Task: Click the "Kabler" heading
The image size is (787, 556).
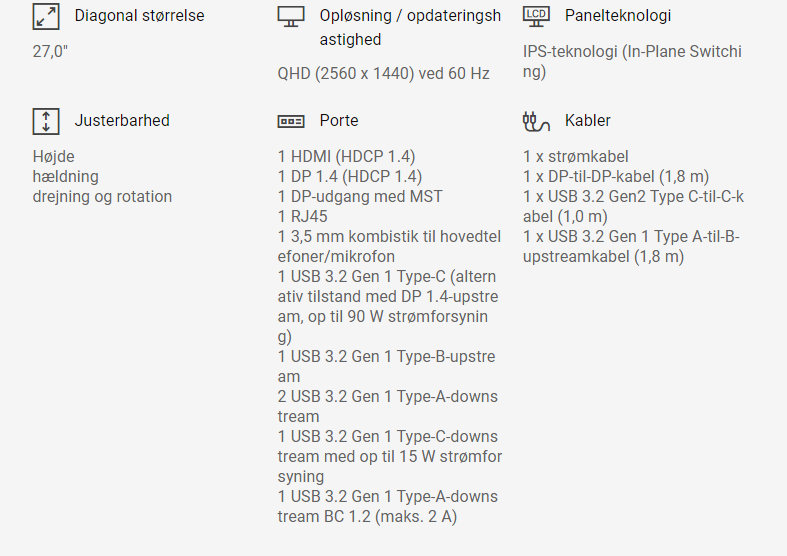Action: coord(588,121)
